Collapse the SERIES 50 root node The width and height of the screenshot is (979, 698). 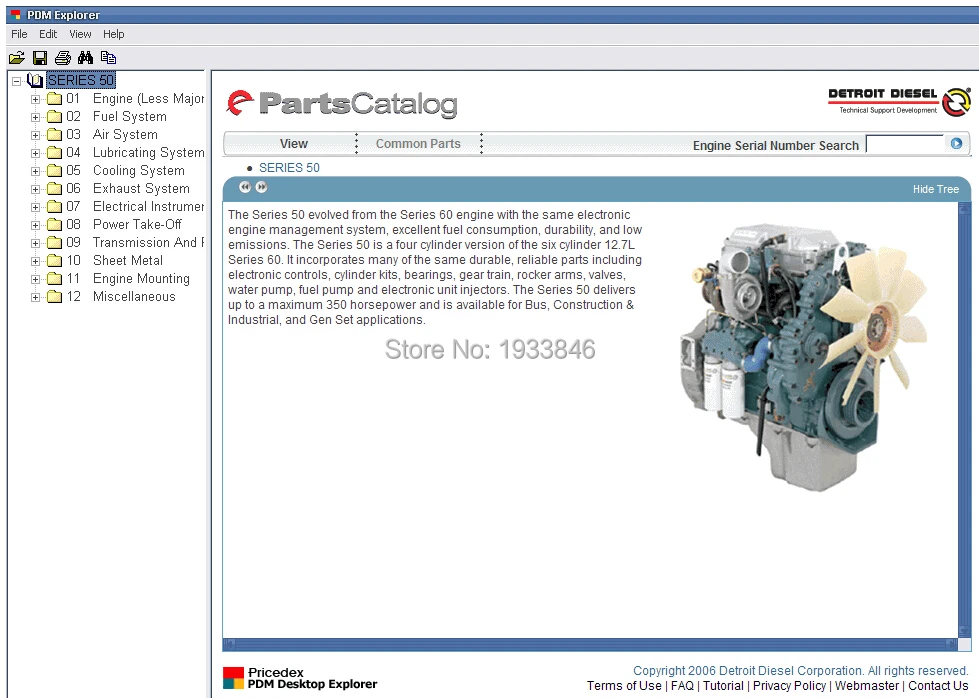[17, 81]
